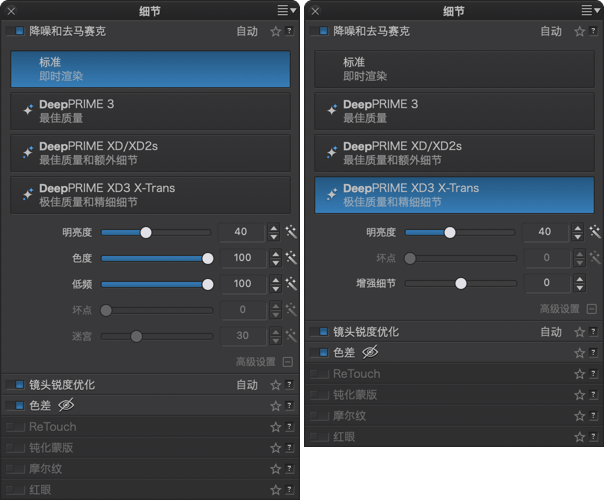Image resolution: width=604 pixels, height=500 pixels.
Task: Toggle 色差 eye visibility icon in right panel
Action: 370,352
